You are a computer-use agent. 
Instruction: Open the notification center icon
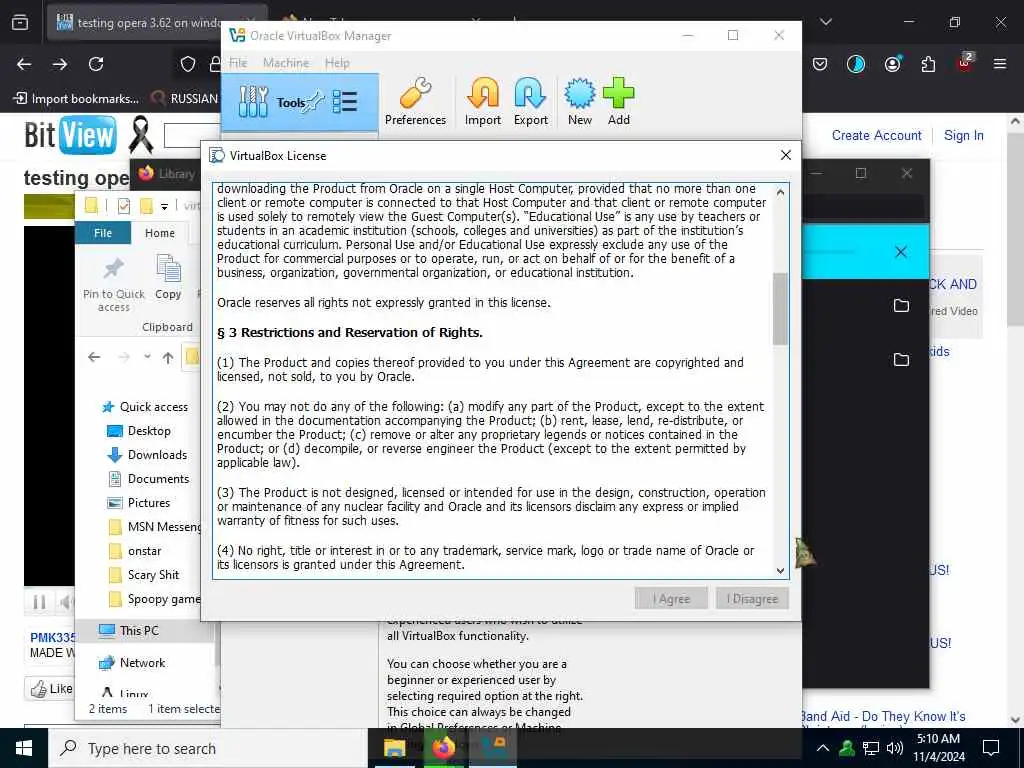coord(991,748)
